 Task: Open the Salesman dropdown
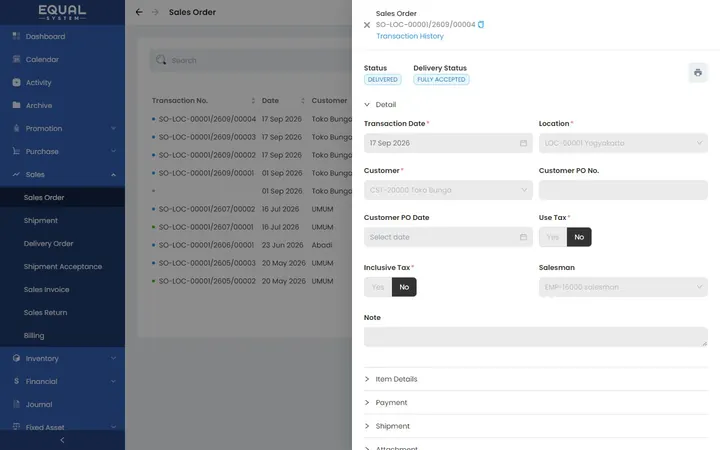point(623,287)
